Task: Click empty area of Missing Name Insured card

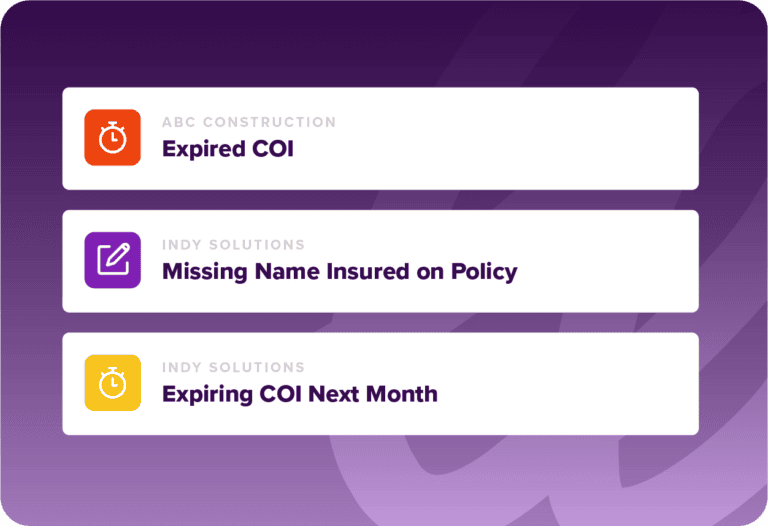Action: click(610, 260)
